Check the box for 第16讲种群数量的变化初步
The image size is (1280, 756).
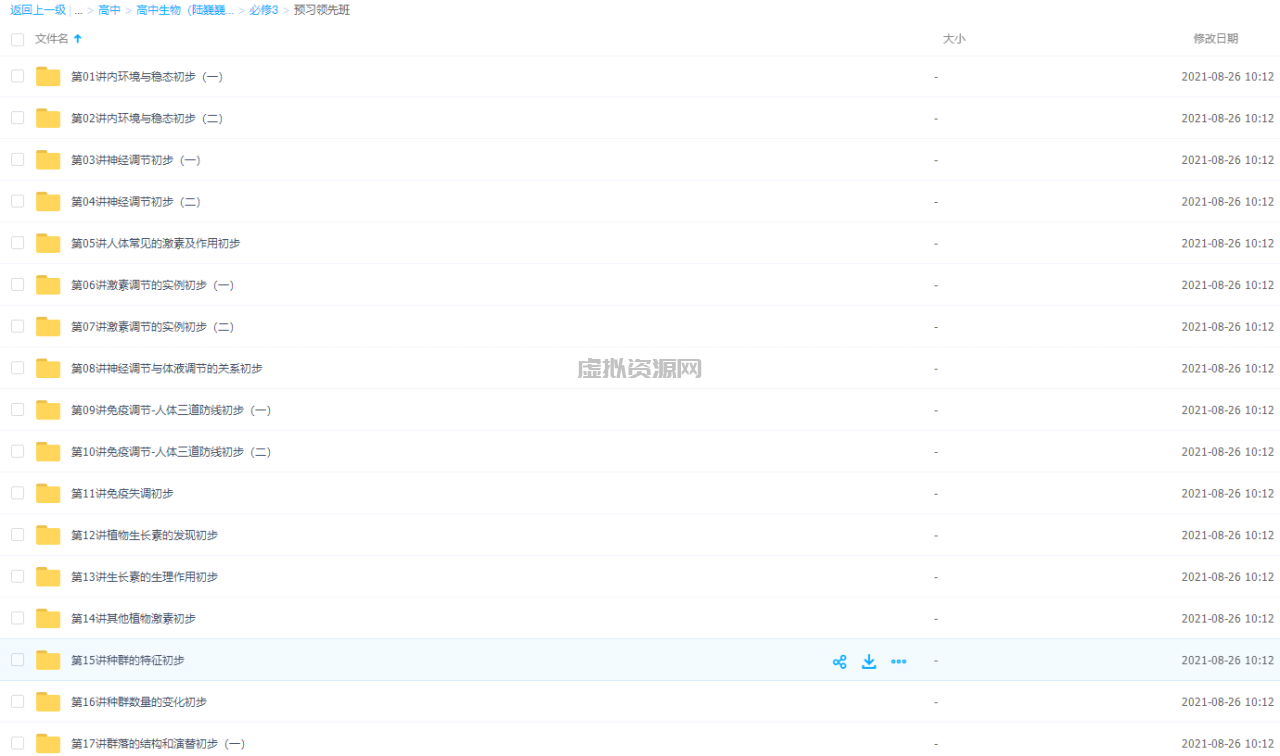click(x=17, y=701)
